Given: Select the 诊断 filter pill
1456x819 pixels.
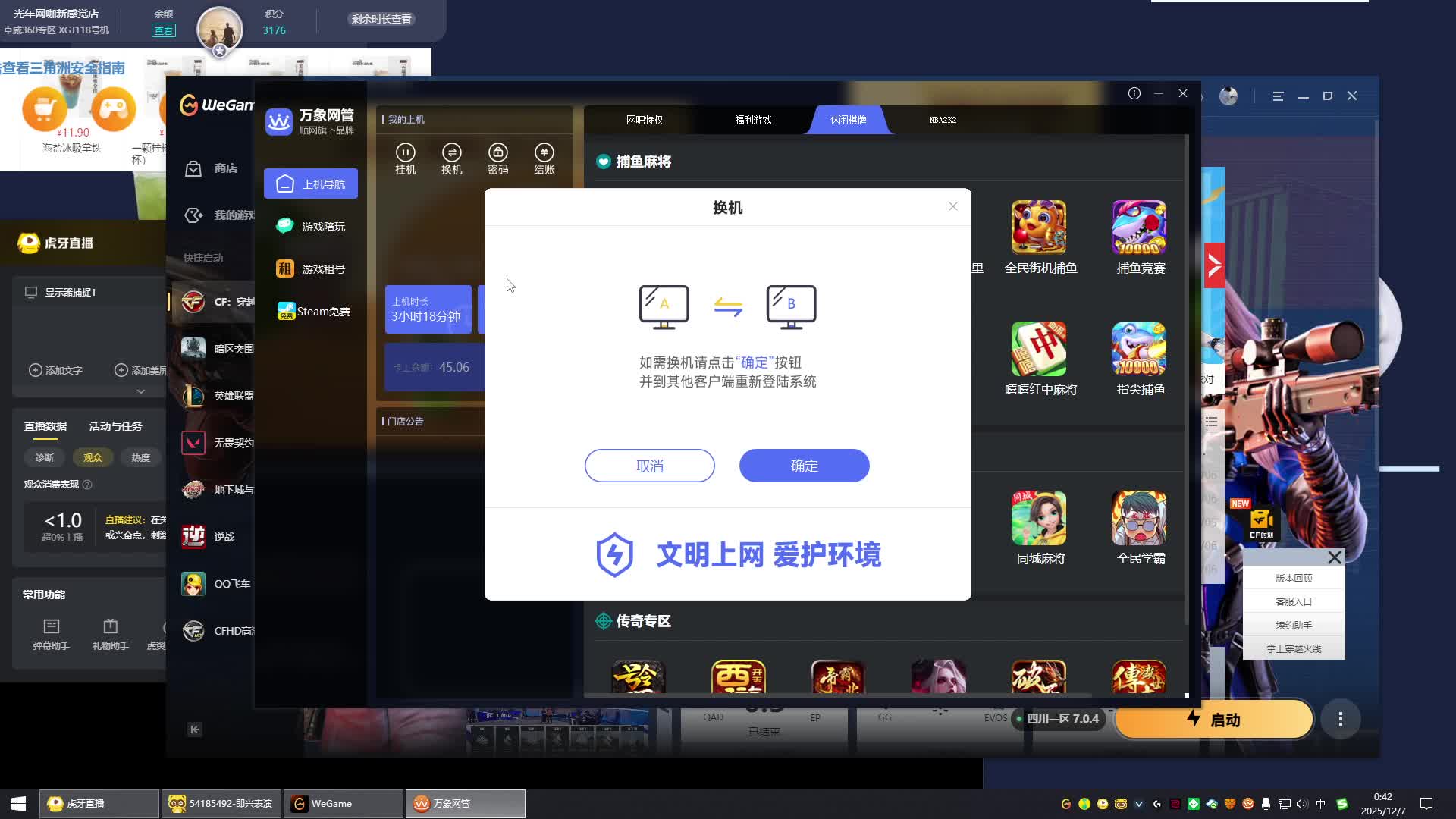Looking at the screenshot, I should click(44, 457).
